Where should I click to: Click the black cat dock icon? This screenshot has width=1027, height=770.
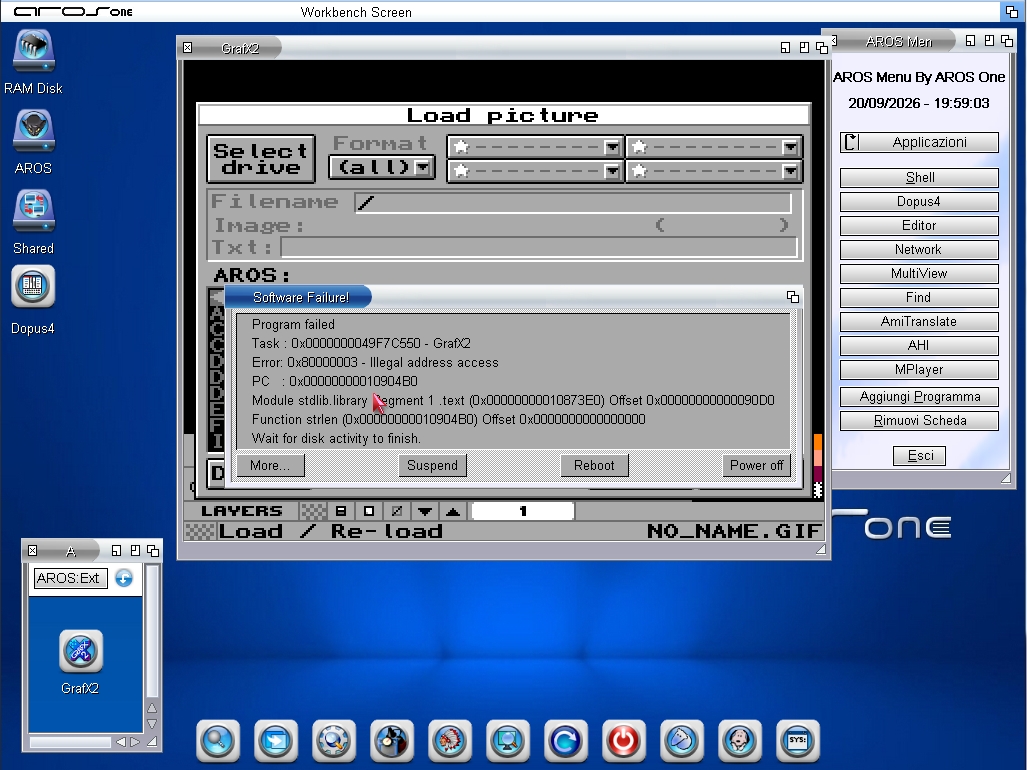pyautogui.click(x=392, y=741)
